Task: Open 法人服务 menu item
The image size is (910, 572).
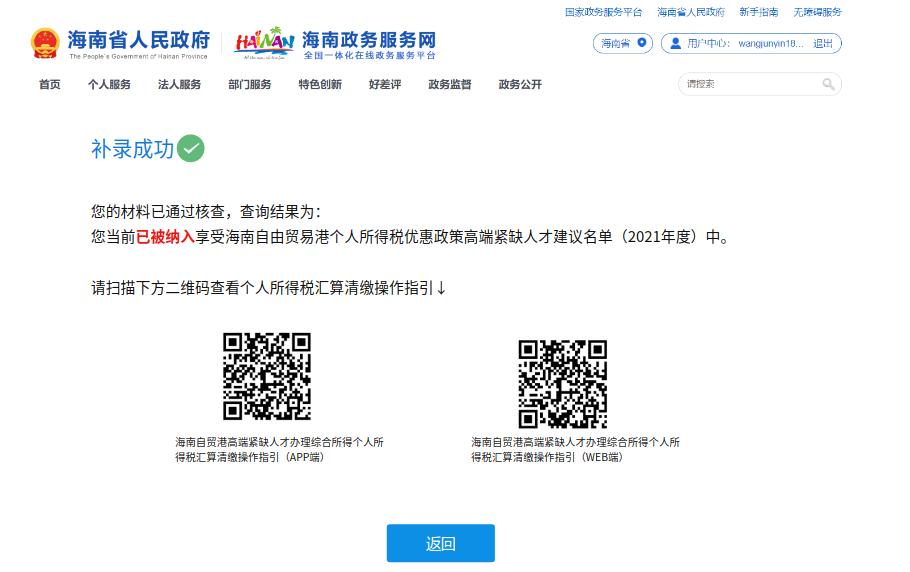Action: click(x=179, y=85)
